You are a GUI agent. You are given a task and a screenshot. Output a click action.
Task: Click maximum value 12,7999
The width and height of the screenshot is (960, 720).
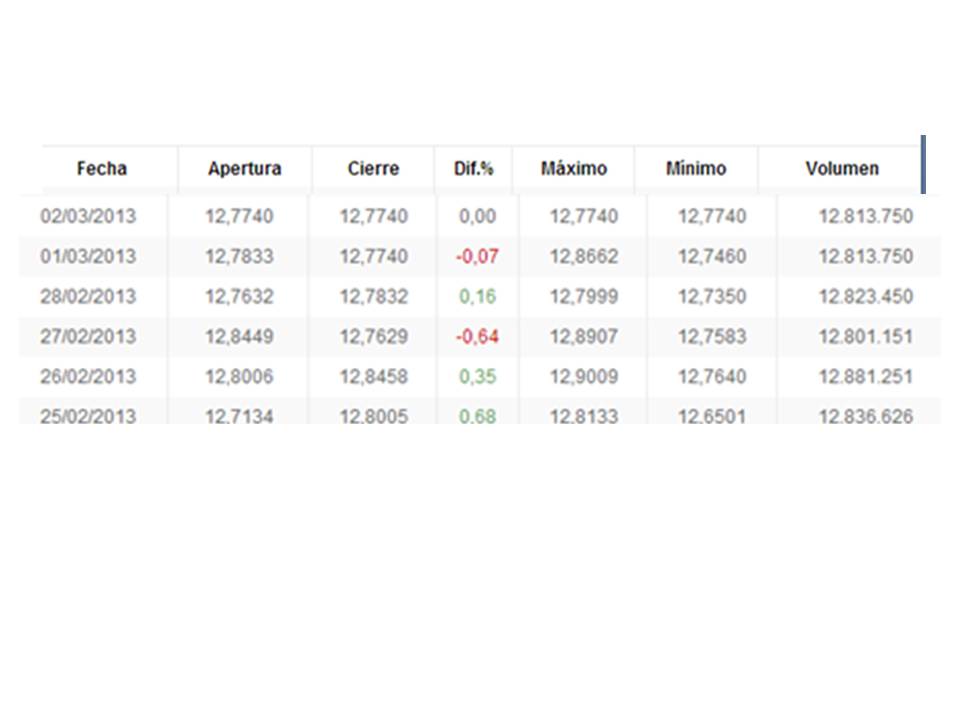tap(583, 296)
